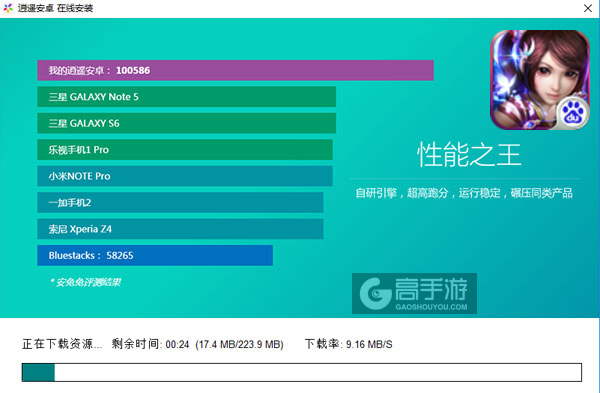Select the purple 100586 score bar
600x393 pixels.
tap(235, 70)
